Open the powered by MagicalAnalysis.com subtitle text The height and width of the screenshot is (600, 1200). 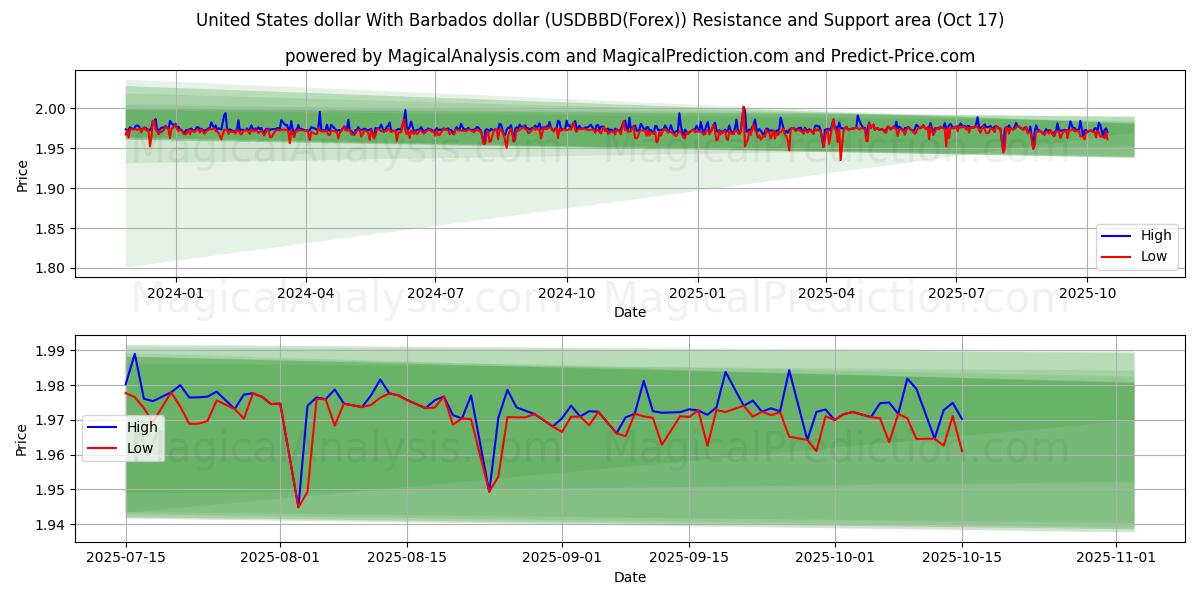629,56
